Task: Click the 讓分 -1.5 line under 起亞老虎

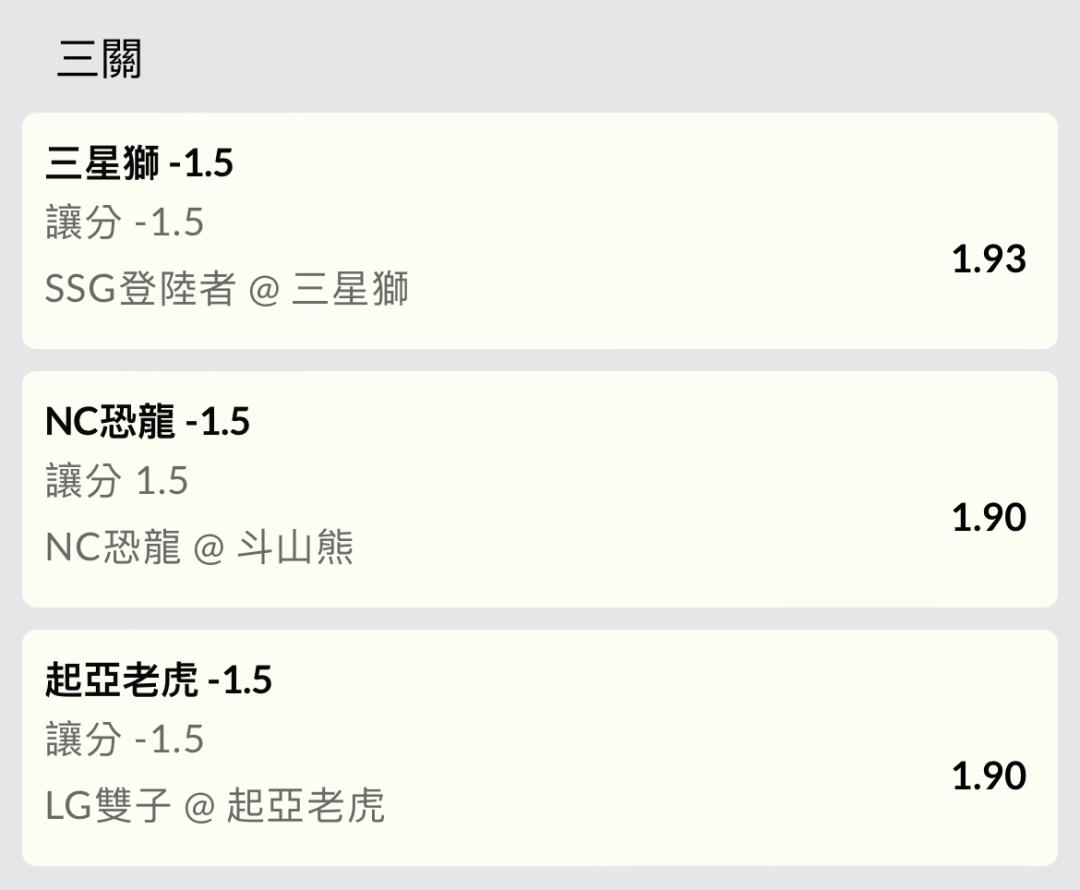Action: tap(125, 738)
